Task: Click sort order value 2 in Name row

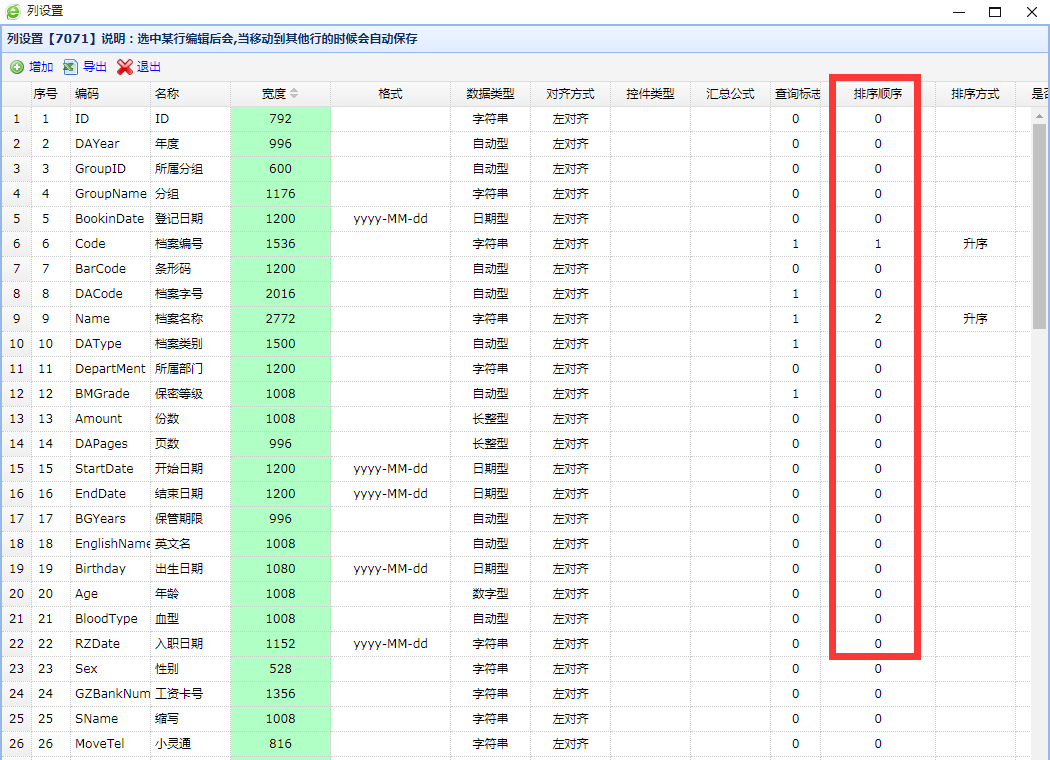Action: point(878,319)
